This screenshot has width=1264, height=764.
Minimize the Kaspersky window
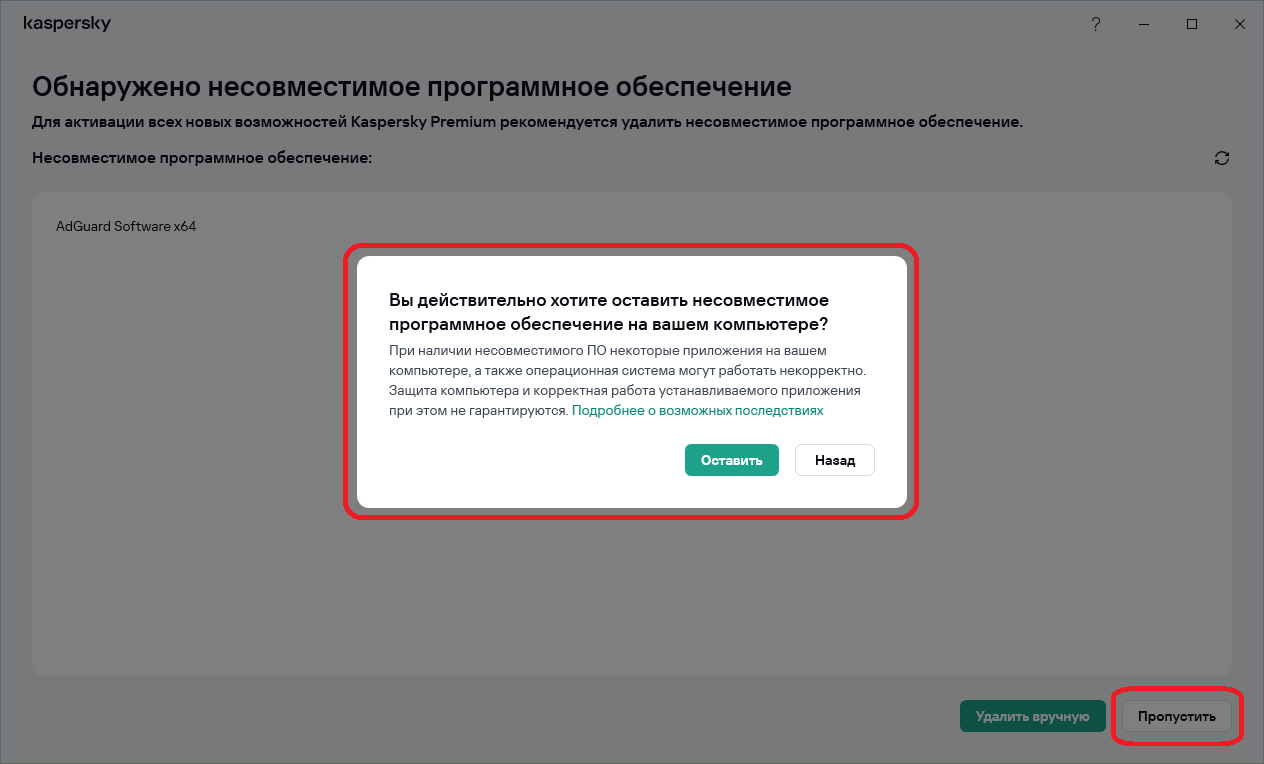[1144, 24]
